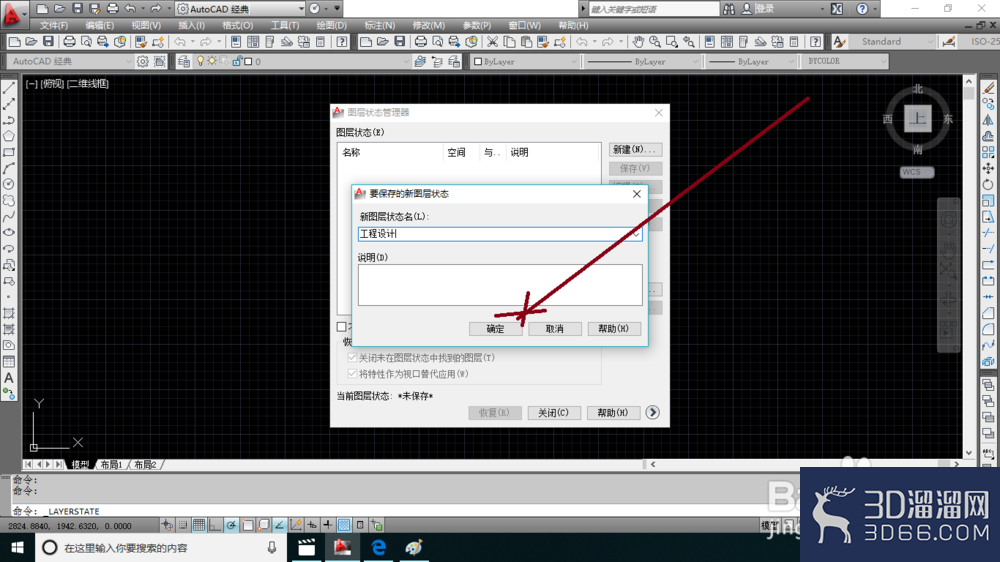Select the Table tool in draw toolbar
Screen dimensions: 1000x562
(9, 362)
